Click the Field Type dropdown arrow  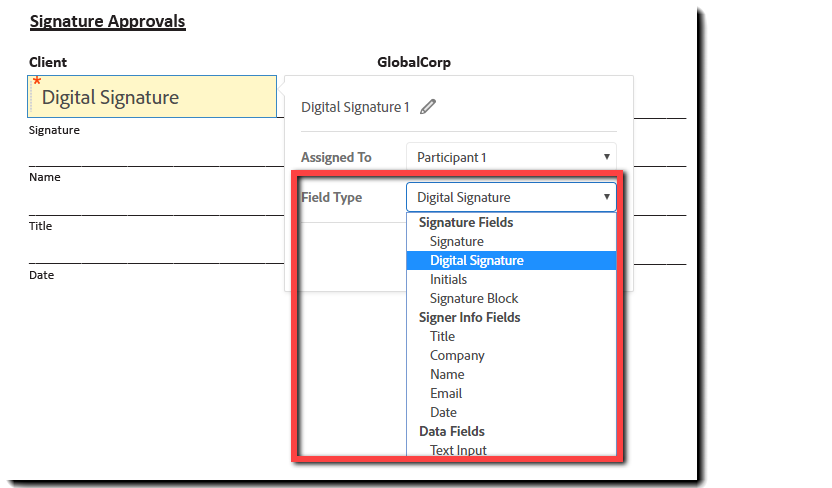pyautogui.click(x=606, y=197)
